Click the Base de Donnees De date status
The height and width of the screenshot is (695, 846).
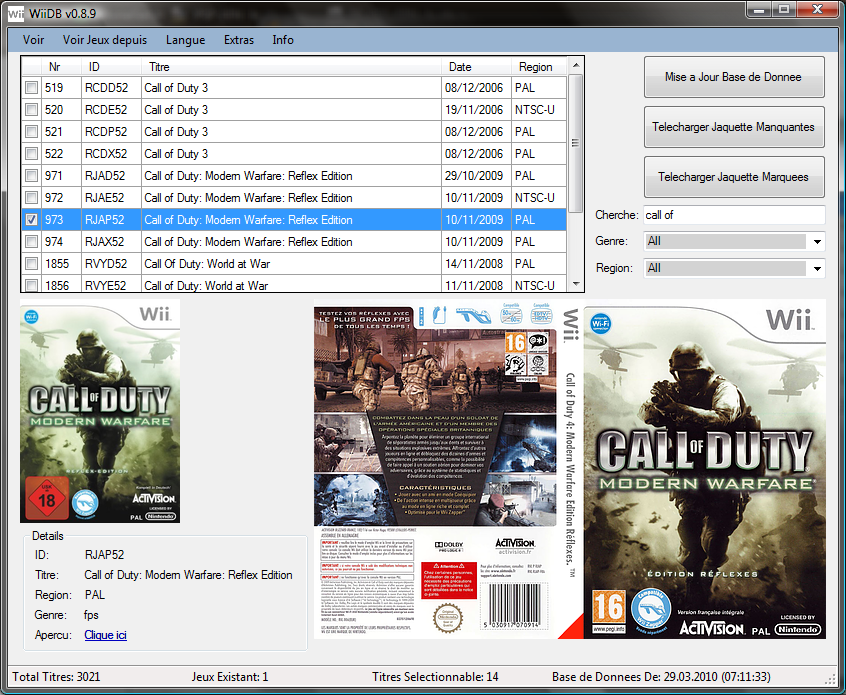[661, 677]
